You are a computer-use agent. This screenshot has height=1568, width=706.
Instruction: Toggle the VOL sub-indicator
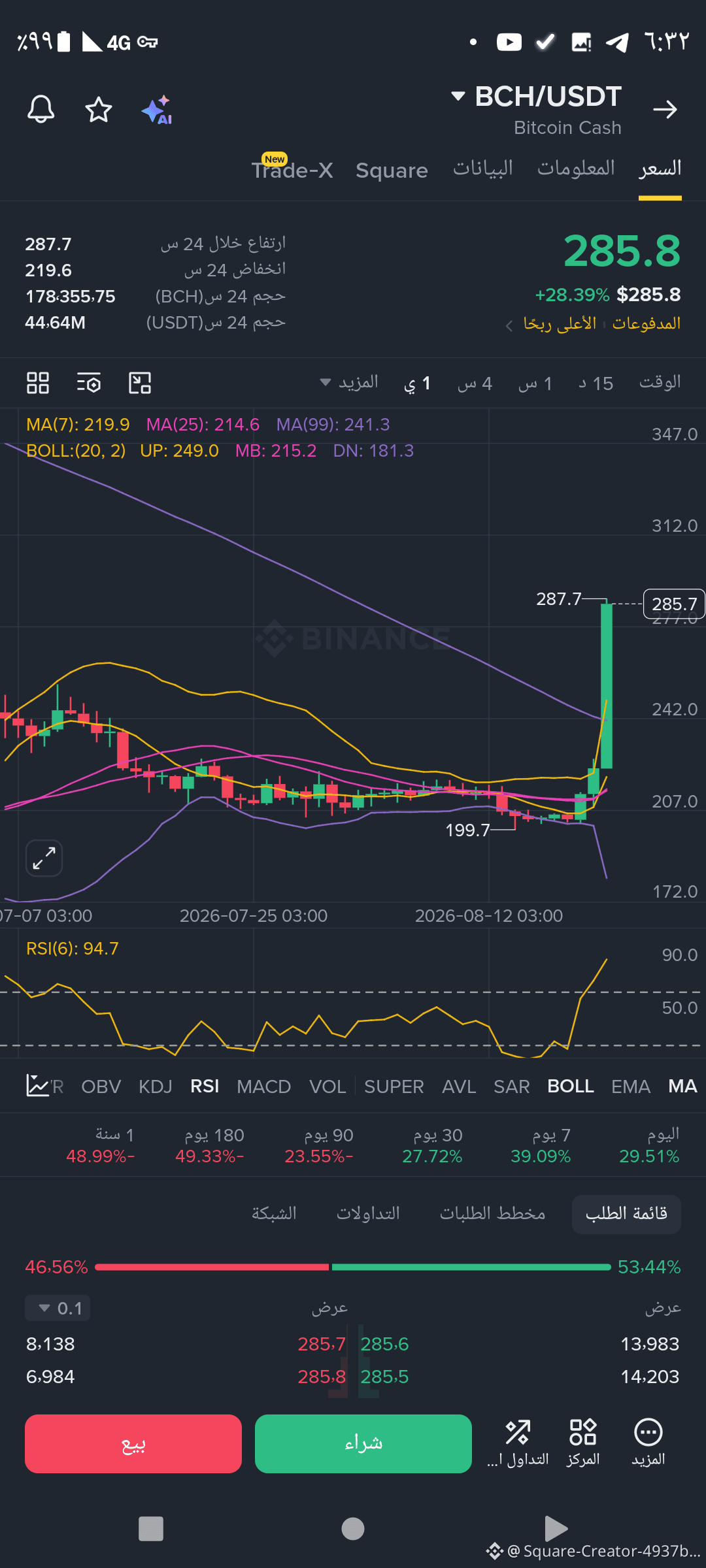pos(328,1086)
